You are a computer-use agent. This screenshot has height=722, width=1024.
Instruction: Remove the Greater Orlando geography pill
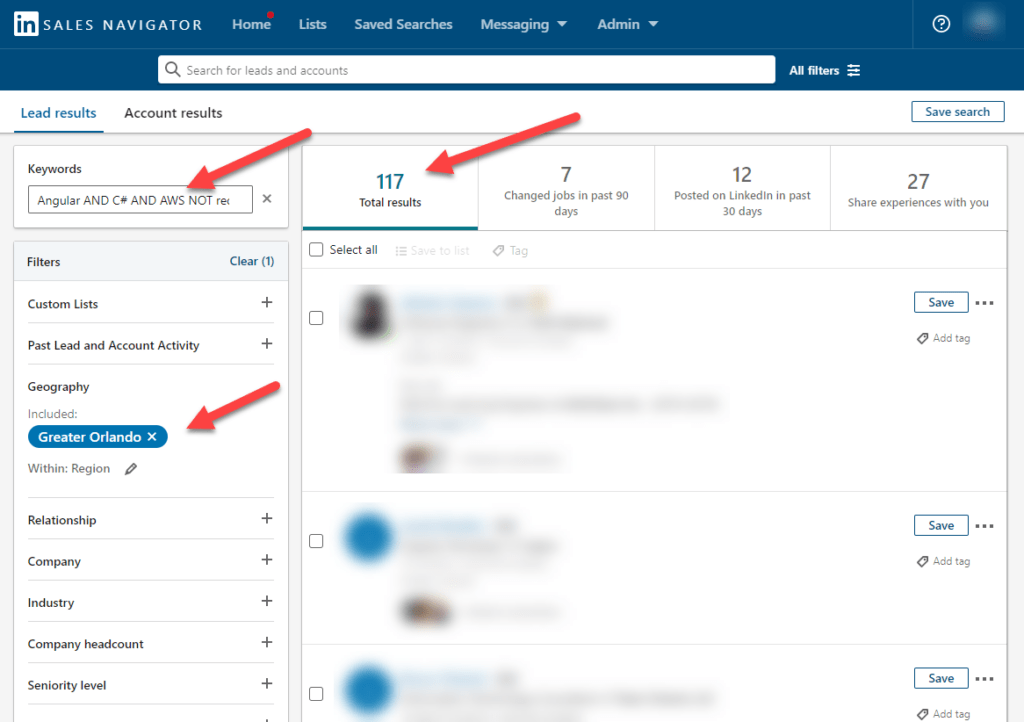[152, 437]
